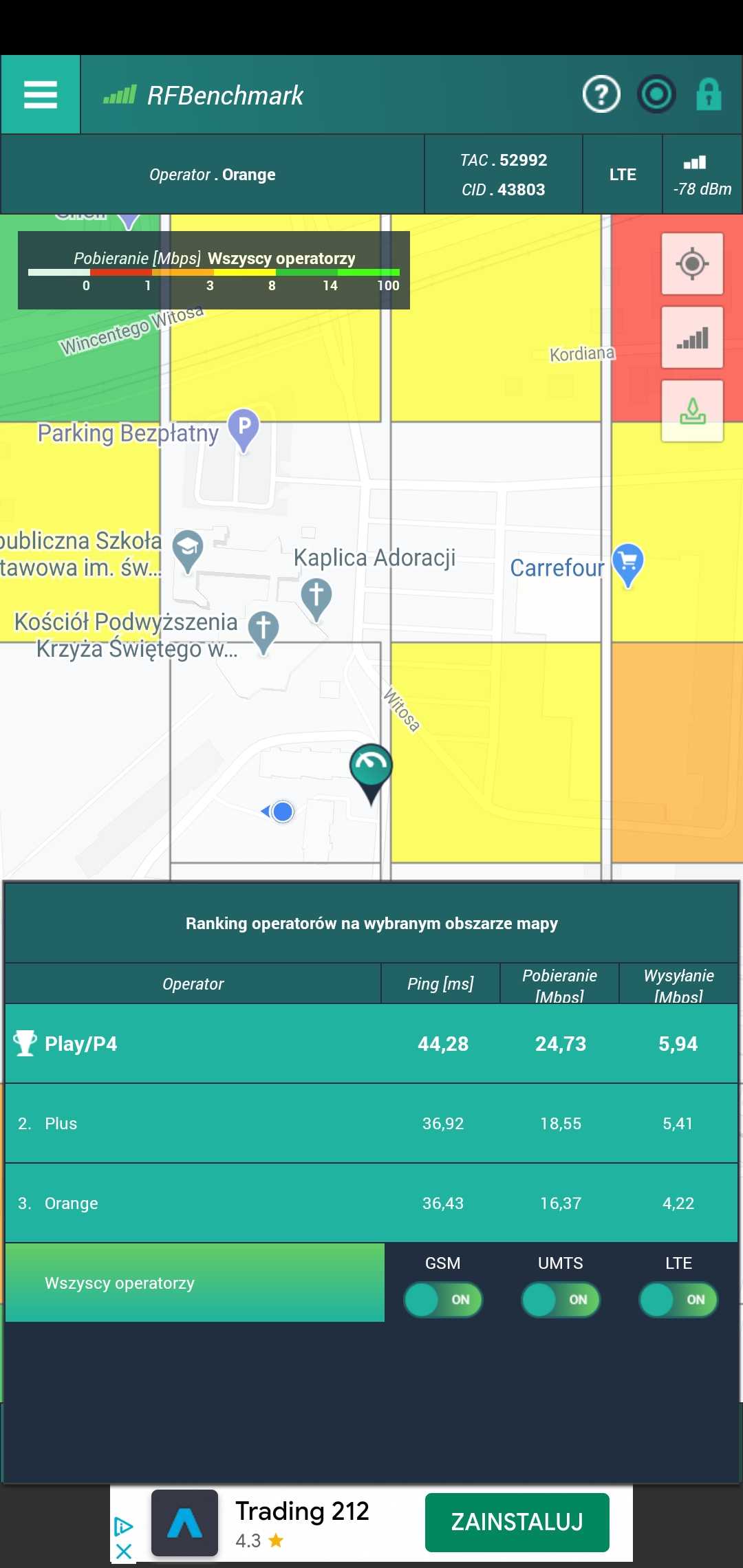Toggle the UMTS switch off
743x1568 pixels.
[561, 1299]
